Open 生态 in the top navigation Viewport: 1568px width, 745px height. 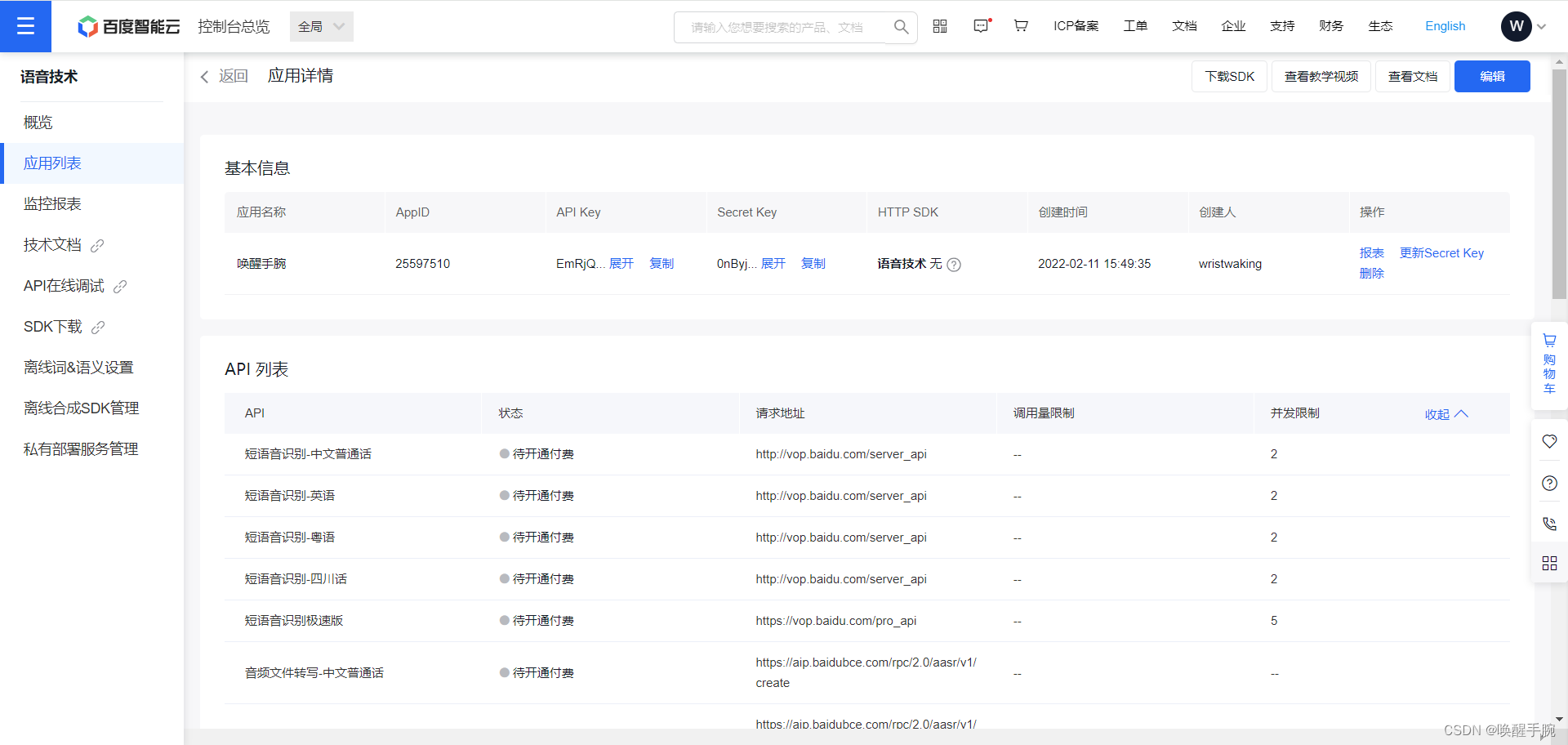coord(1380,26)
